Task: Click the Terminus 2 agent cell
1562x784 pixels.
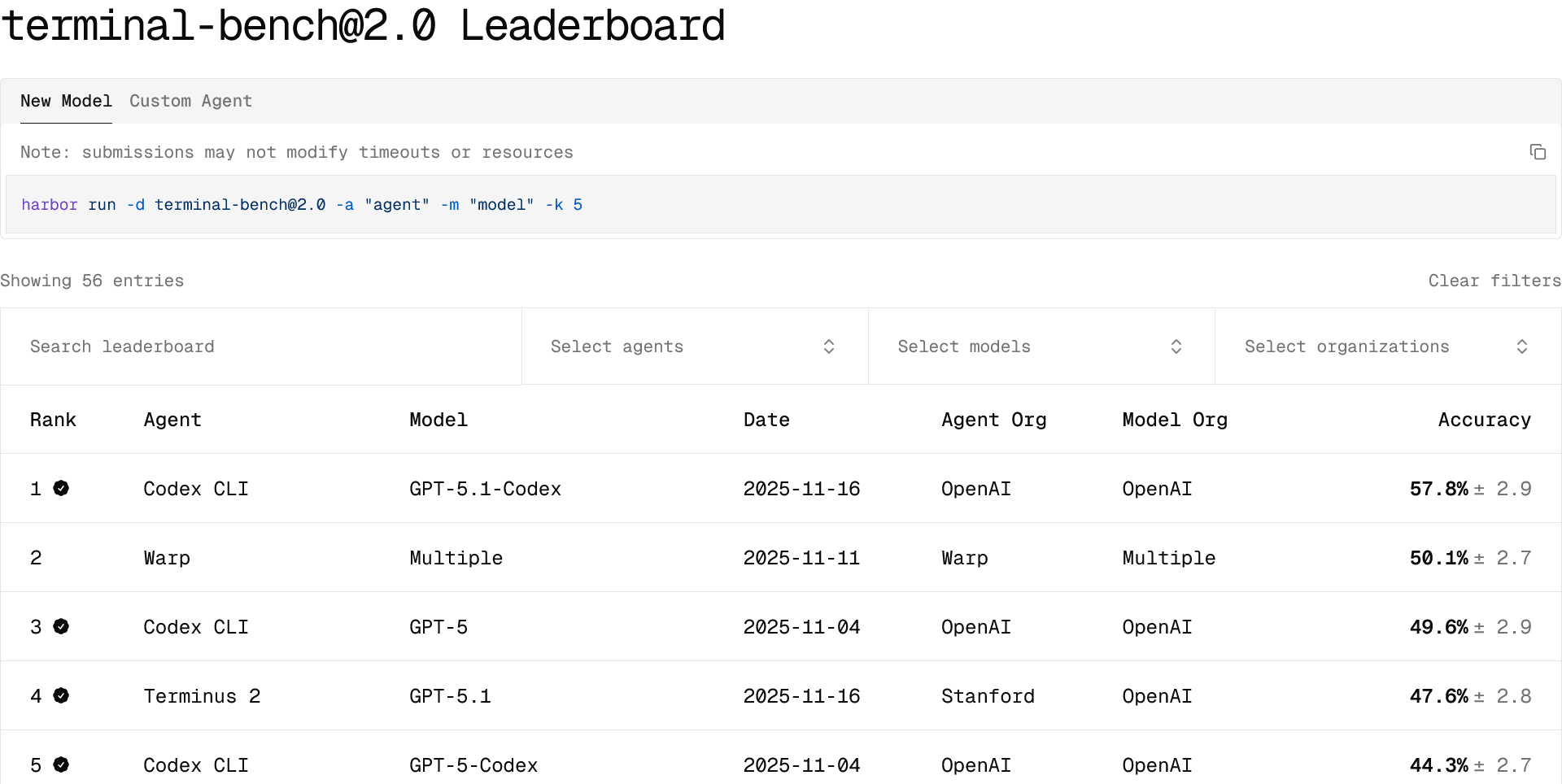Action: pyautogui.click(x=202, y=696)
